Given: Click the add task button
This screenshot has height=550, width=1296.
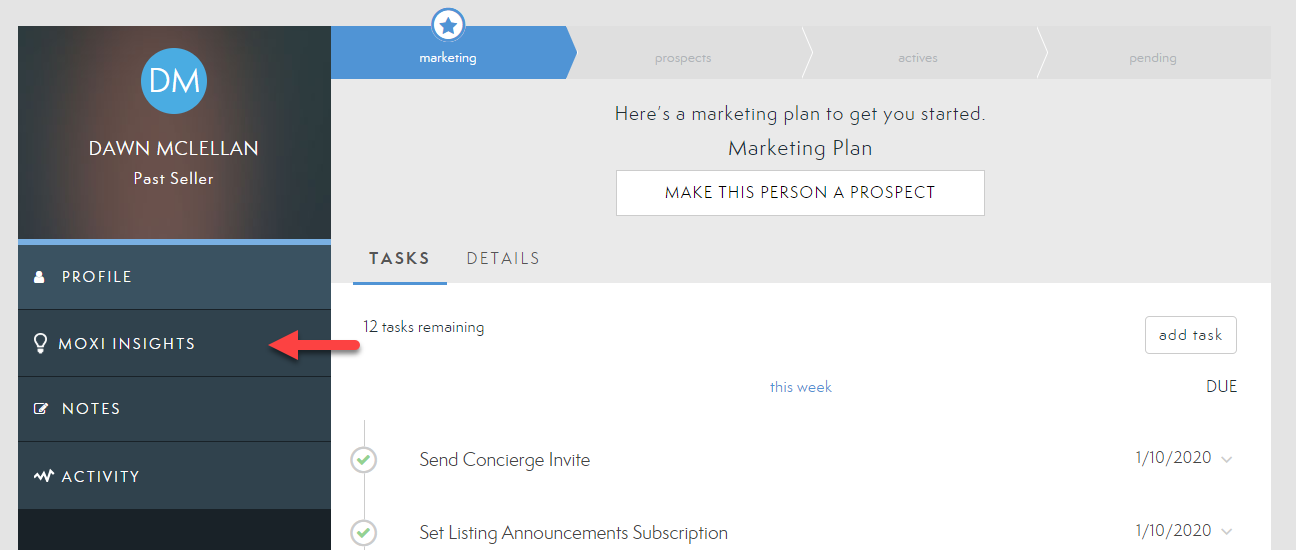Looking at the screenshot, I should click(1190, 335).
